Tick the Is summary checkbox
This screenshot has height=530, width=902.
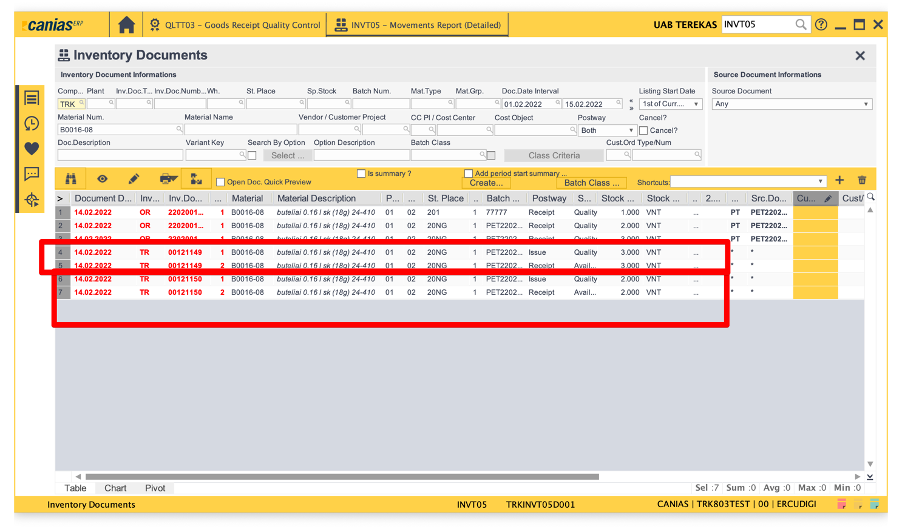362,173
